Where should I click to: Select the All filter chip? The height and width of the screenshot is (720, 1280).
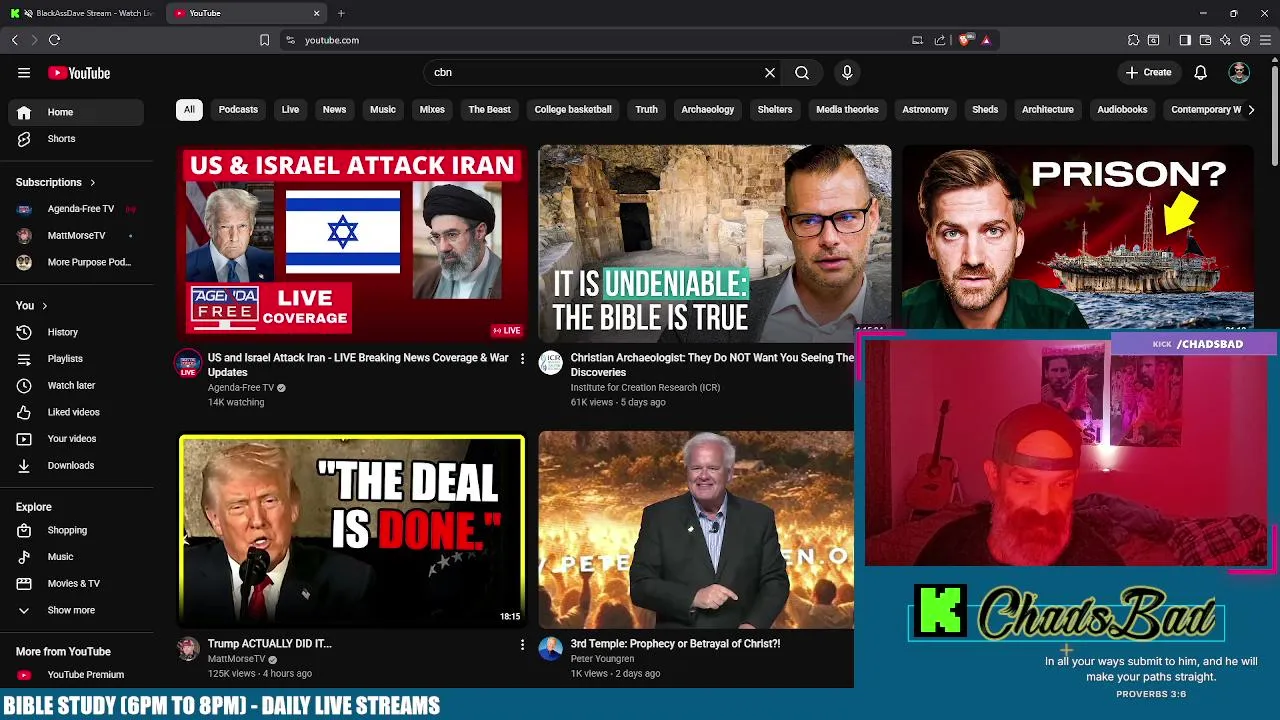[189, 110]
